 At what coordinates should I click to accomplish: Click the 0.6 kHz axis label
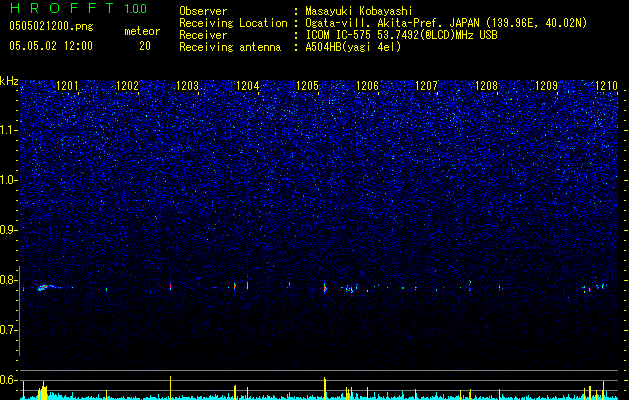pyautogui.click(x=9, y=380)
